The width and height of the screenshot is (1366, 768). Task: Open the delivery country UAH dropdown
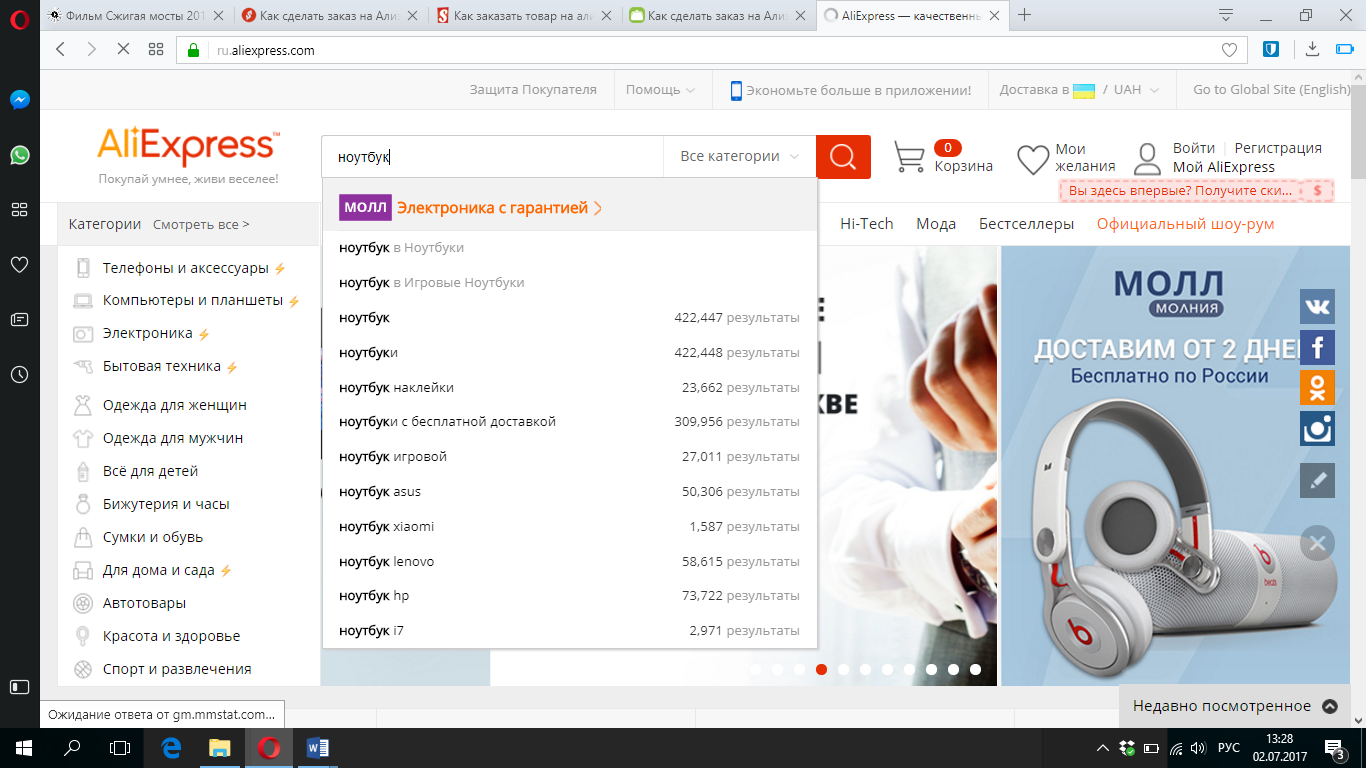[x=1081, y=89]
